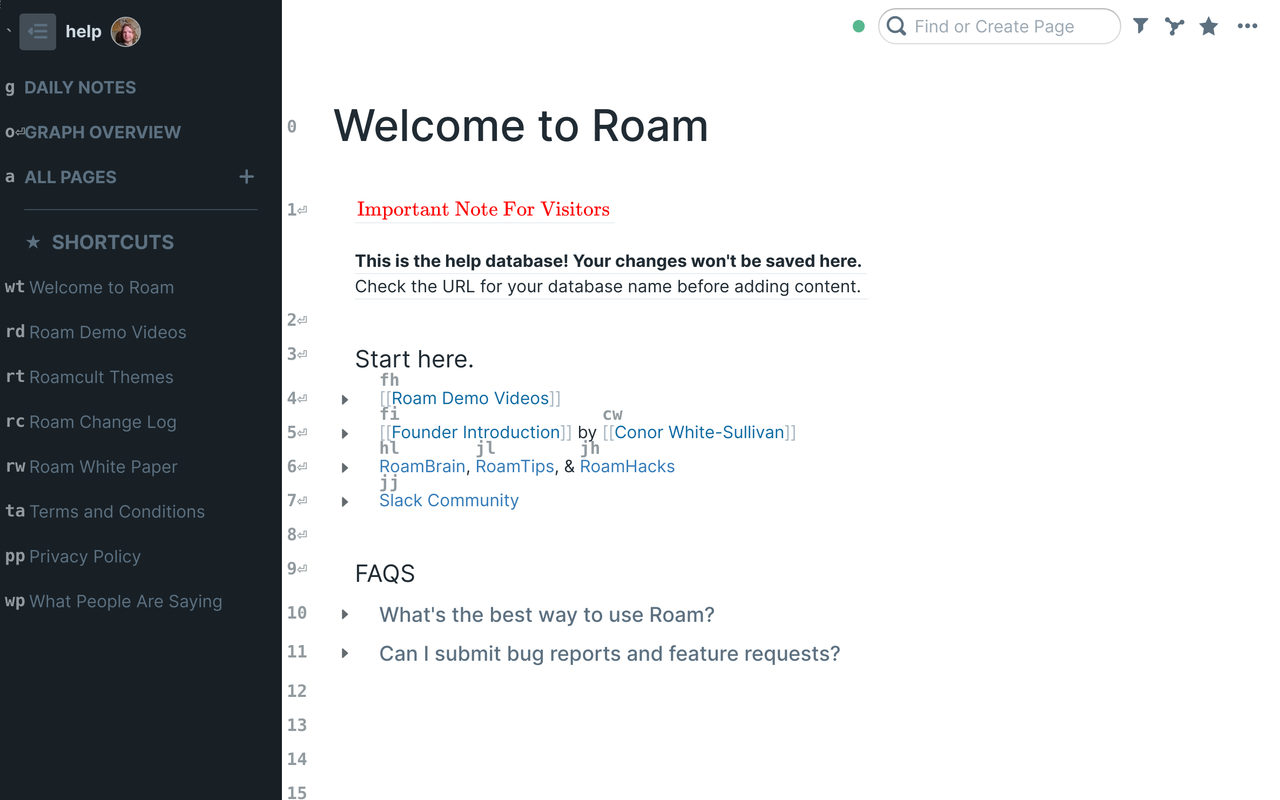
Task: Follow the RoamBrain link
Action: 422,466
